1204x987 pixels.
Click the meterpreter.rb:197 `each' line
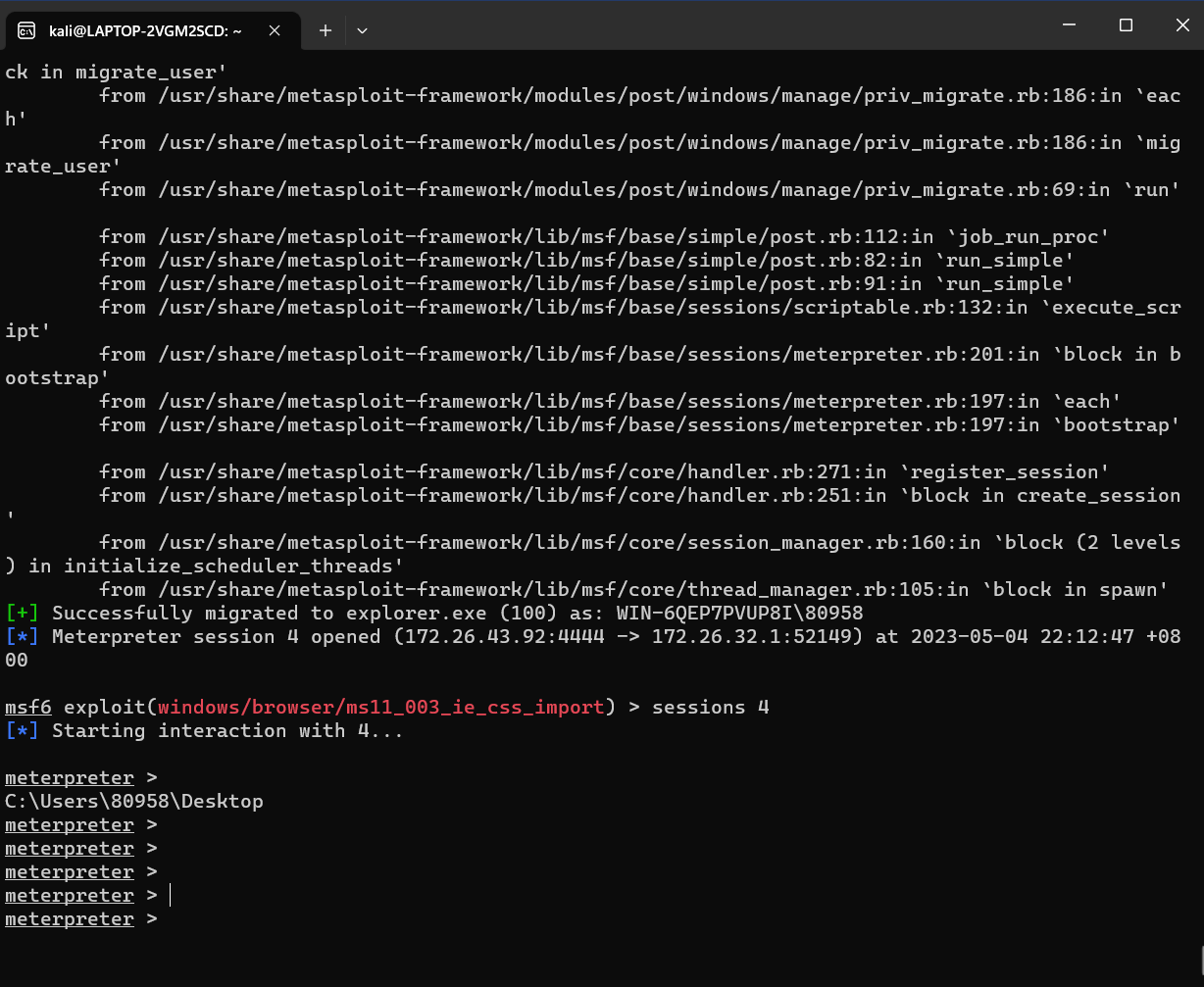[611, 401]
